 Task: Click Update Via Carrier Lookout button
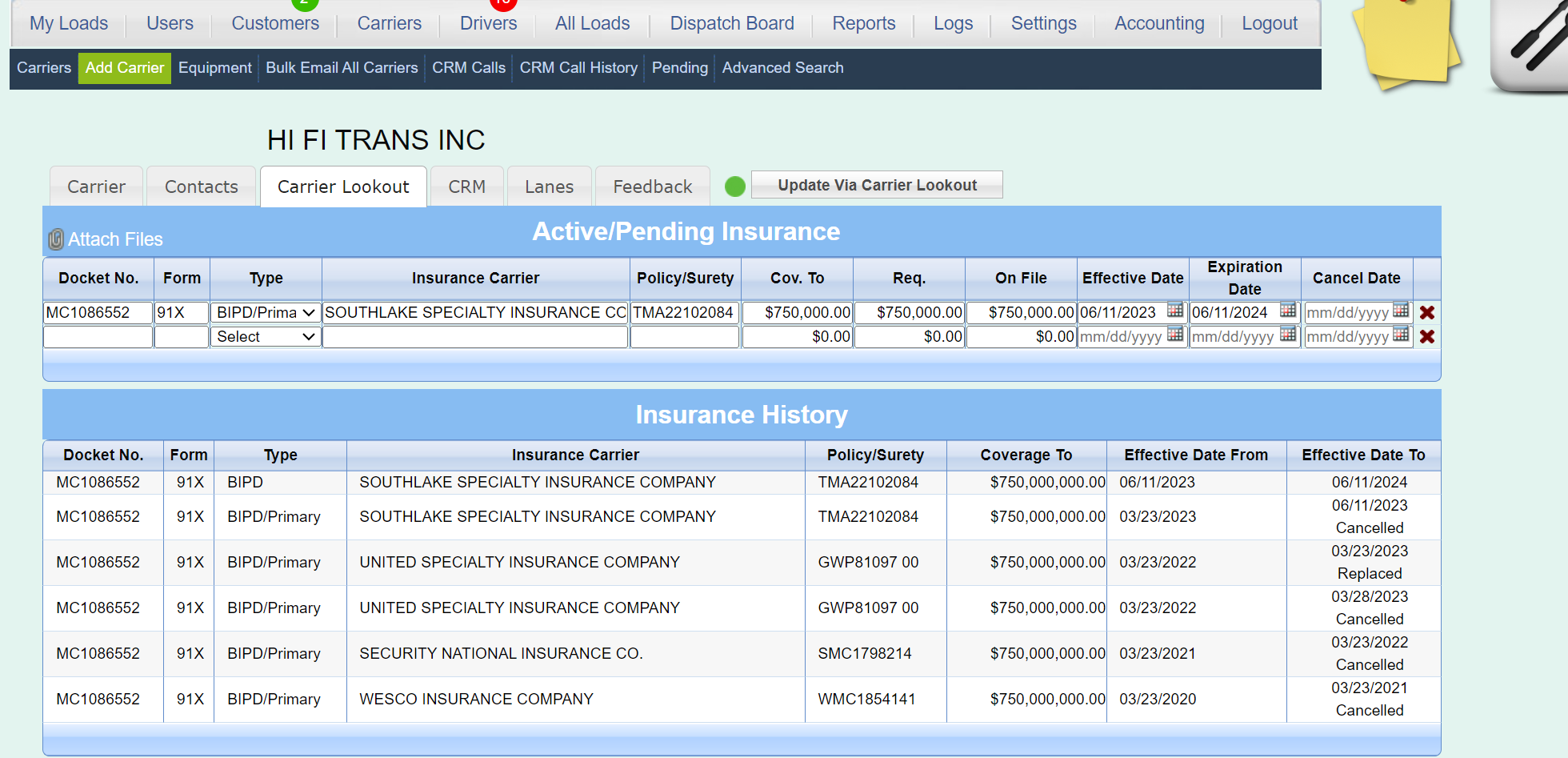(877, 185)
